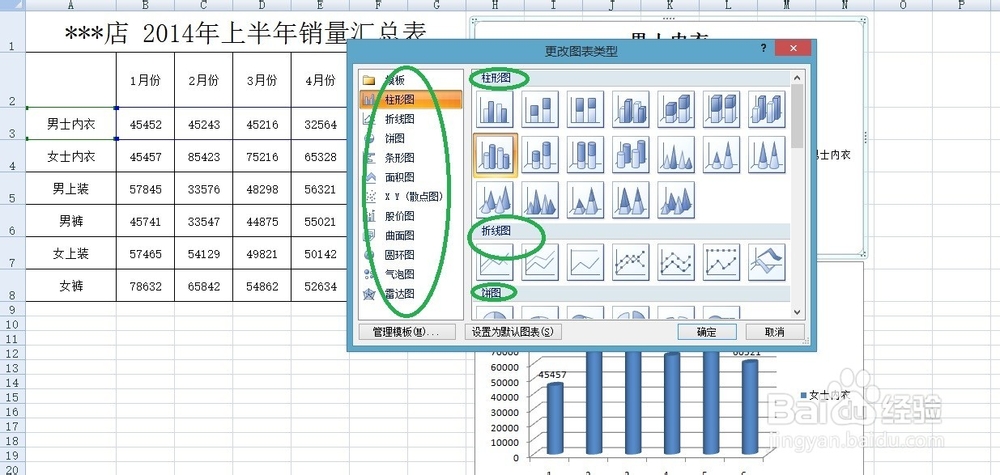
Task: Click 设置为默认图表(S) button
Action: pyautogui.click(x=514, y=332)
